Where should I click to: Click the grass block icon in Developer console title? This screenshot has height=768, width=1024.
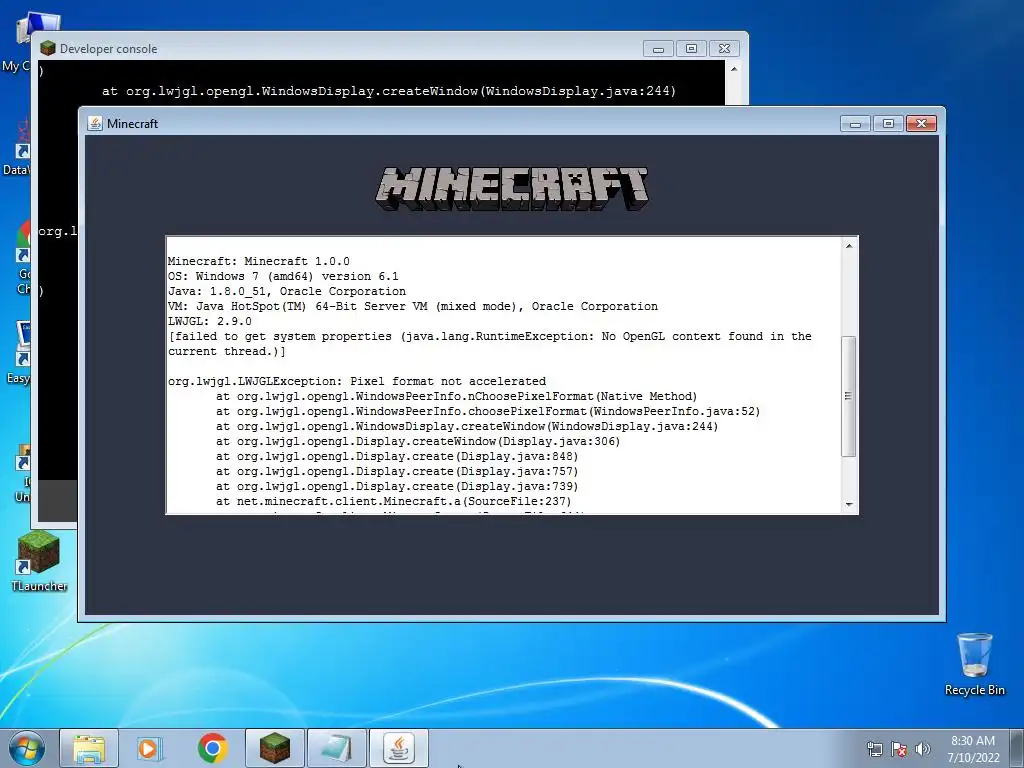pos(48,48)
